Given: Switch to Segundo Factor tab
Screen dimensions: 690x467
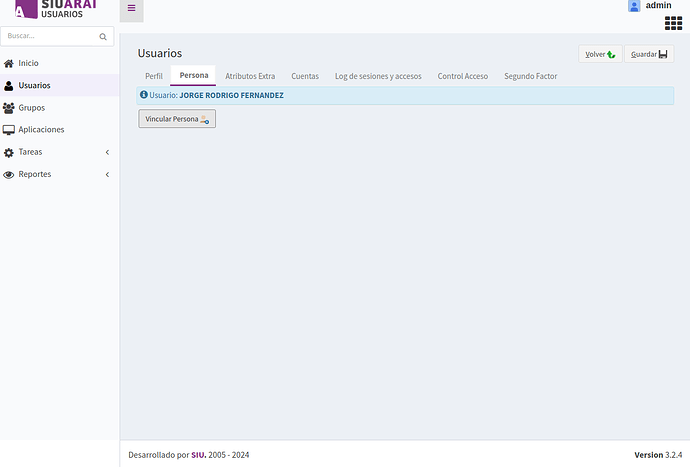Looking at the screenshot, I should coord(530,76).
